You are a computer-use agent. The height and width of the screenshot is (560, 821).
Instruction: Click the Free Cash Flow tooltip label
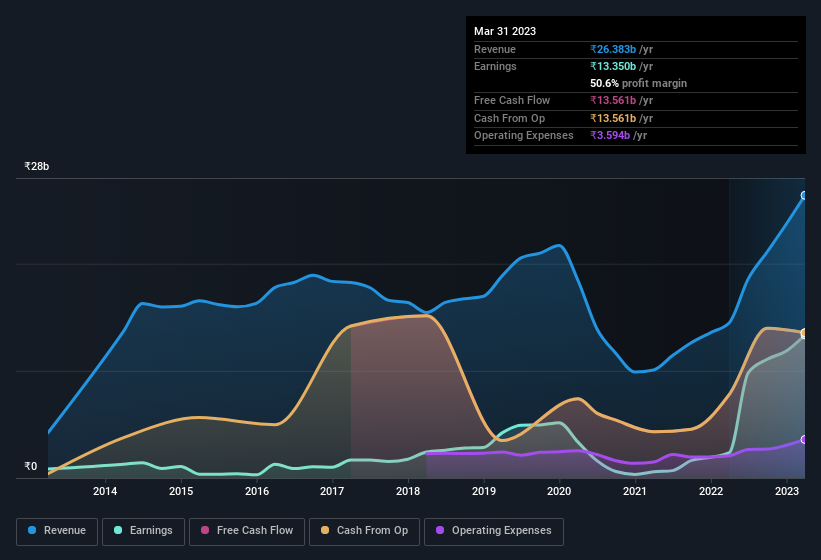point(512,100)
